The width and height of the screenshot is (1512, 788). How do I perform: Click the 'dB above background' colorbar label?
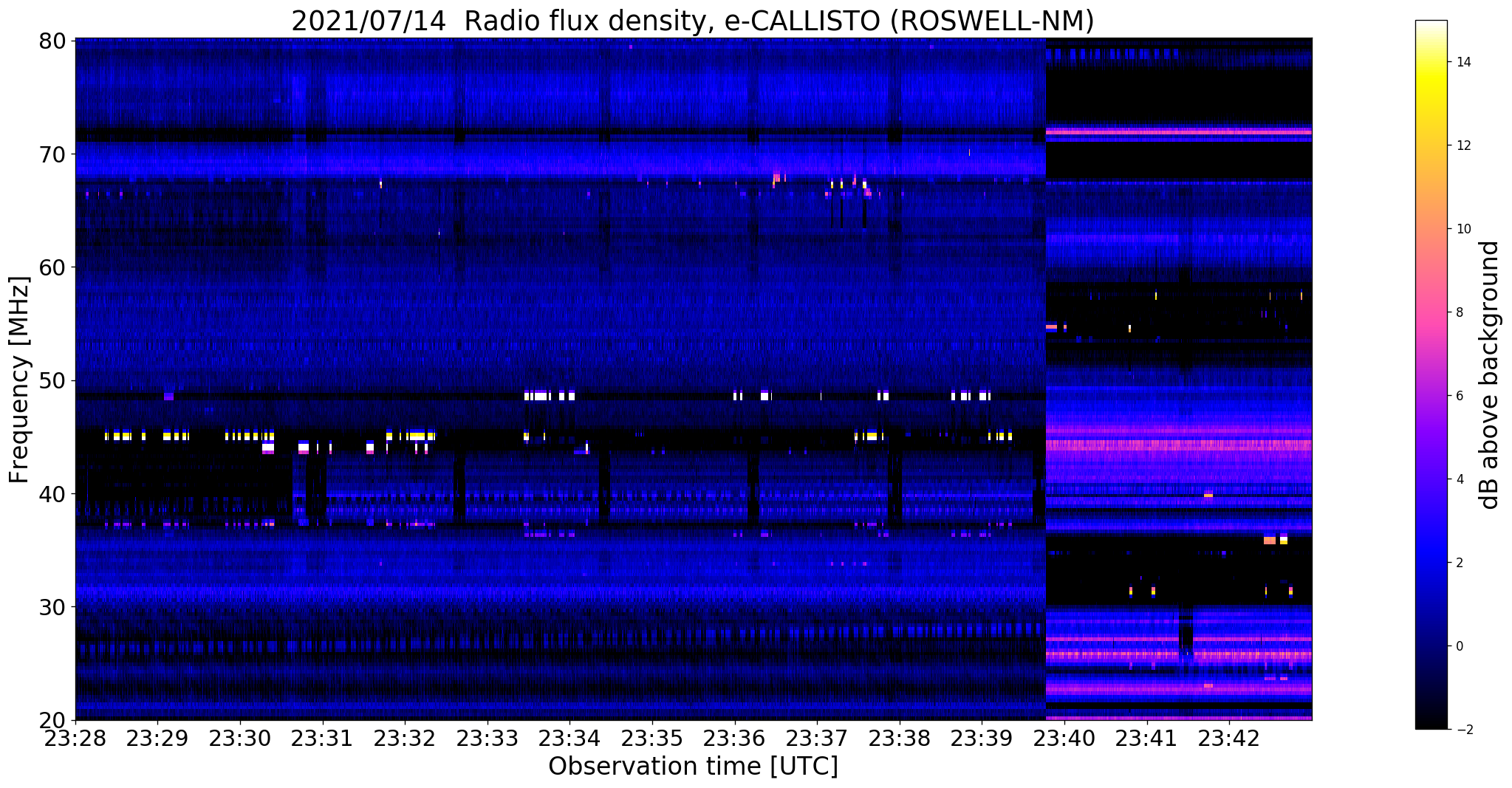click(x=1491, y=375)
